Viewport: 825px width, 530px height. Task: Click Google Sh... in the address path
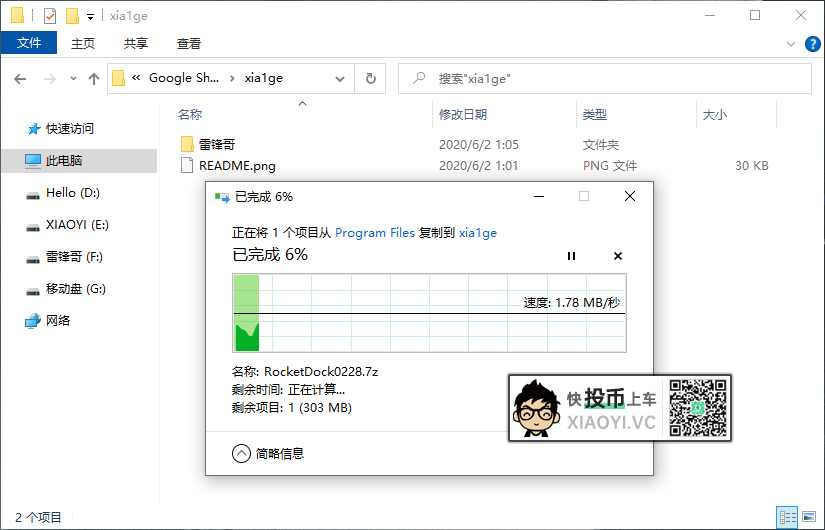point(184,78)
